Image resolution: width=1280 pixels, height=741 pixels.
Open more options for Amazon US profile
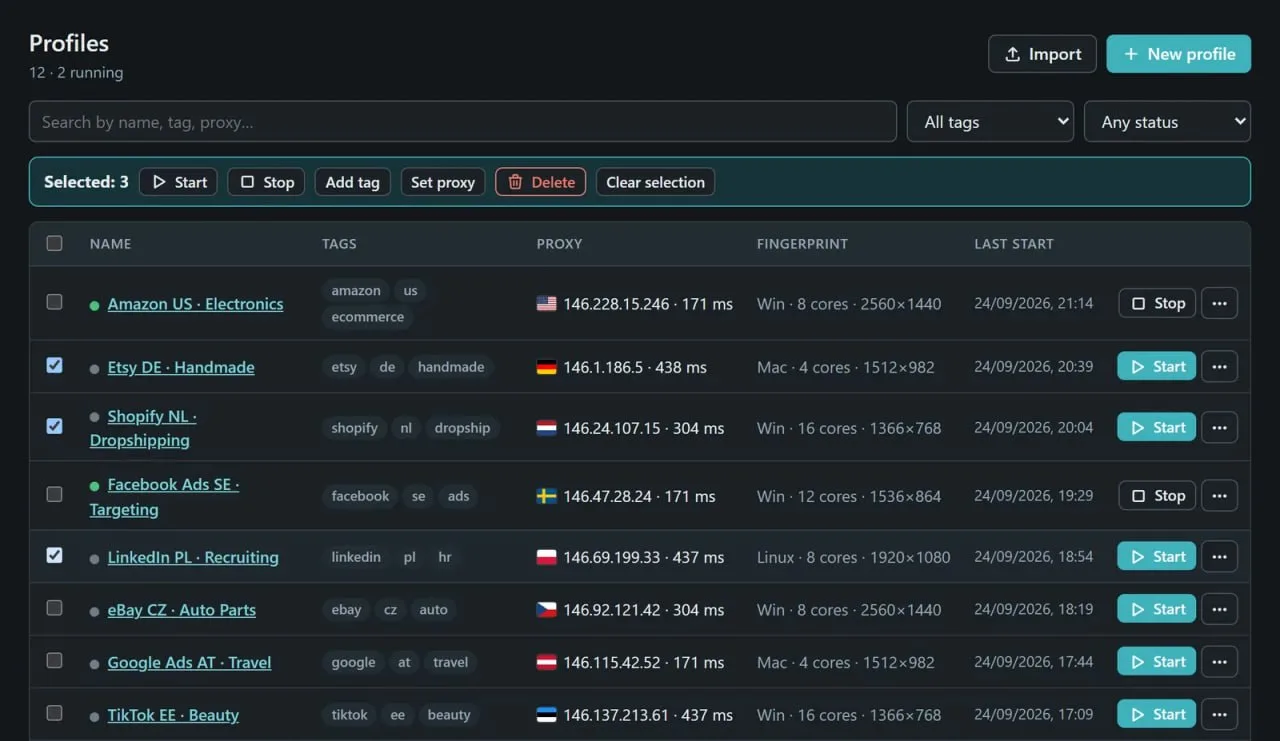(x=1219, y=303)
